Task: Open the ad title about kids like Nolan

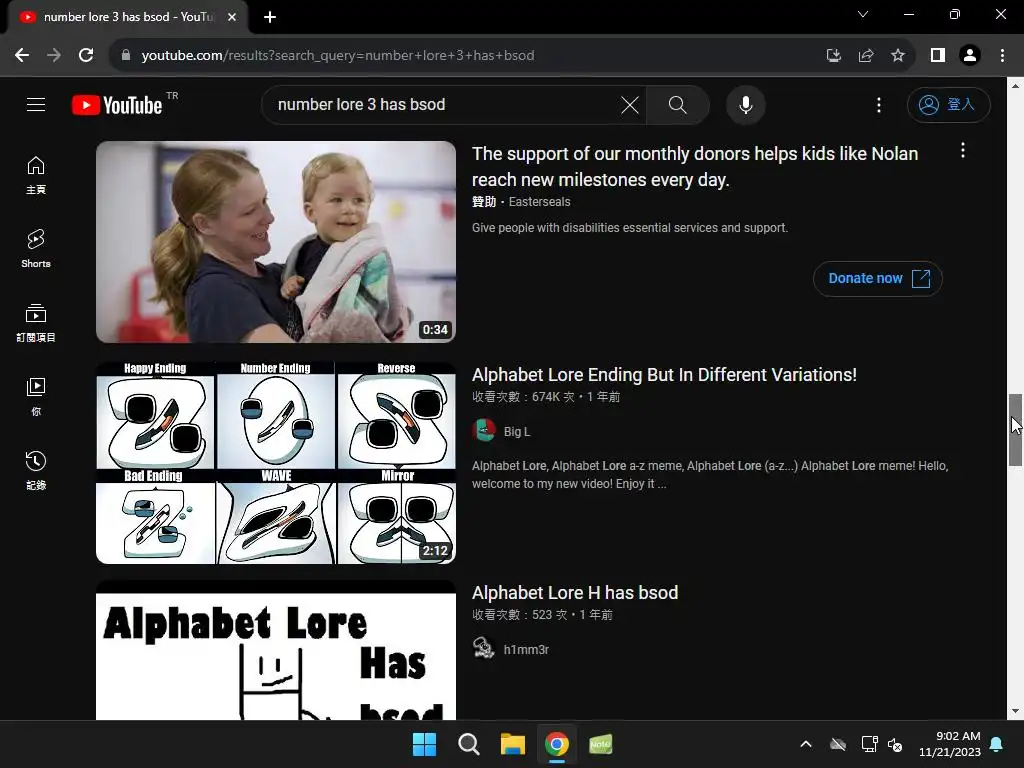Action: pyautogui.click(x=695, y=167)
